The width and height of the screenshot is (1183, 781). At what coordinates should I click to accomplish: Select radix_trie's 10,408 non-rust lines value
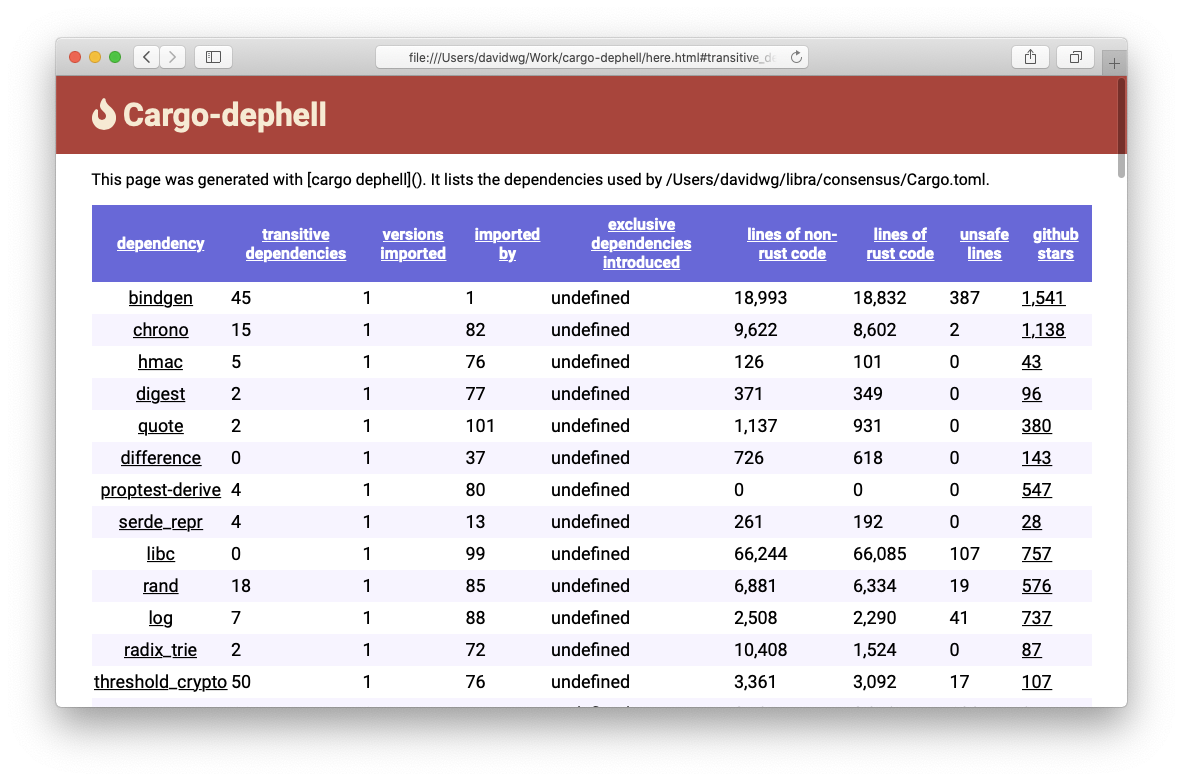760,650
